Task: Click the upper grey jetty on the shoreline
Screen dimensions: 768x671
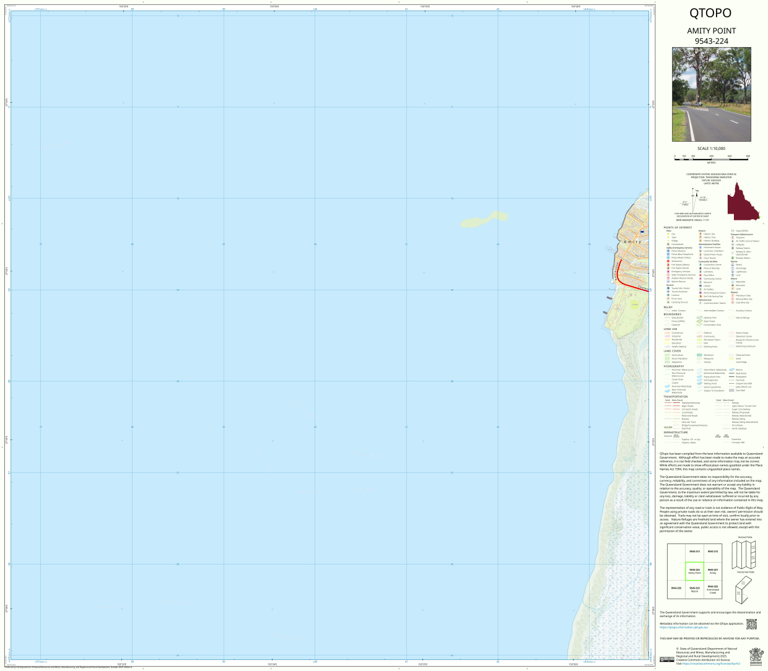Action: click(609, 297)
